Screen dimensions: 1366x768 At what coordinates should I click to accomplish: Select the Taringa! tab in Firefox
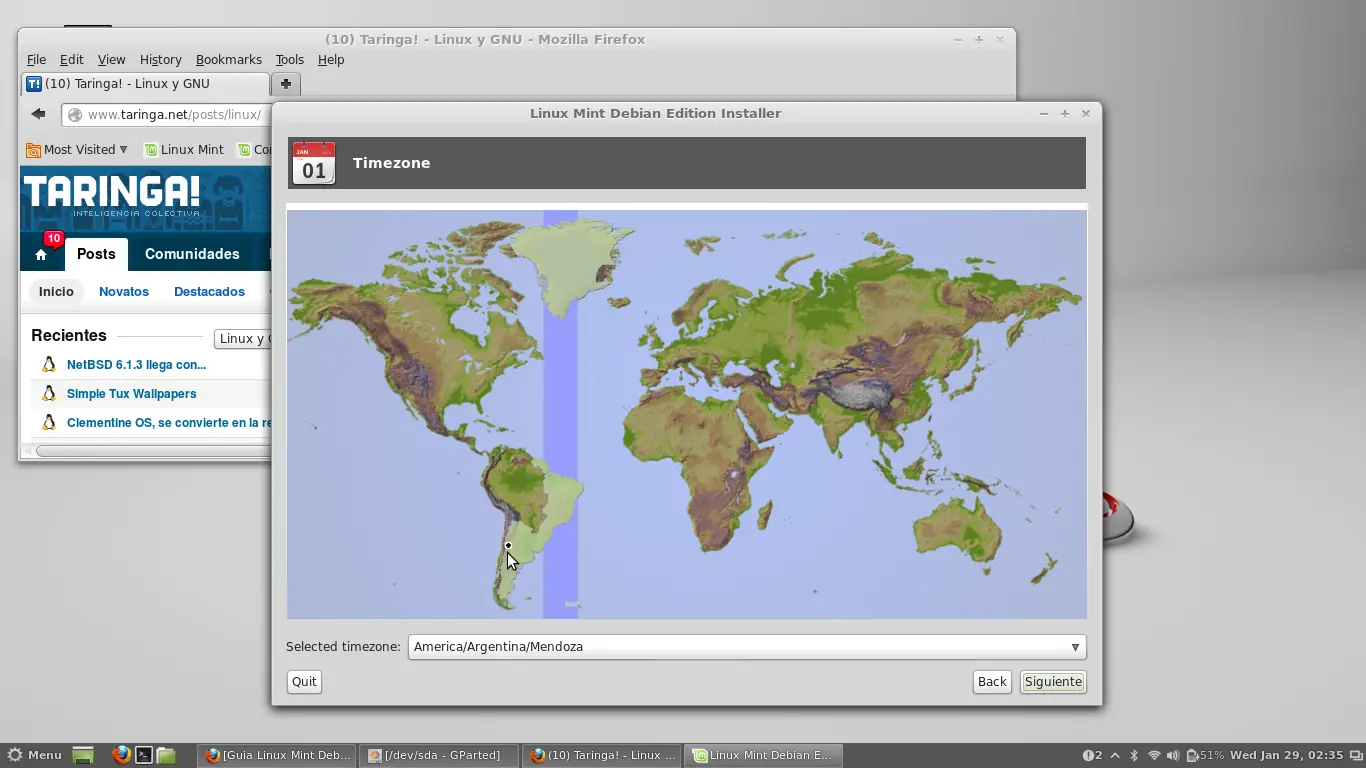(145, 84)
